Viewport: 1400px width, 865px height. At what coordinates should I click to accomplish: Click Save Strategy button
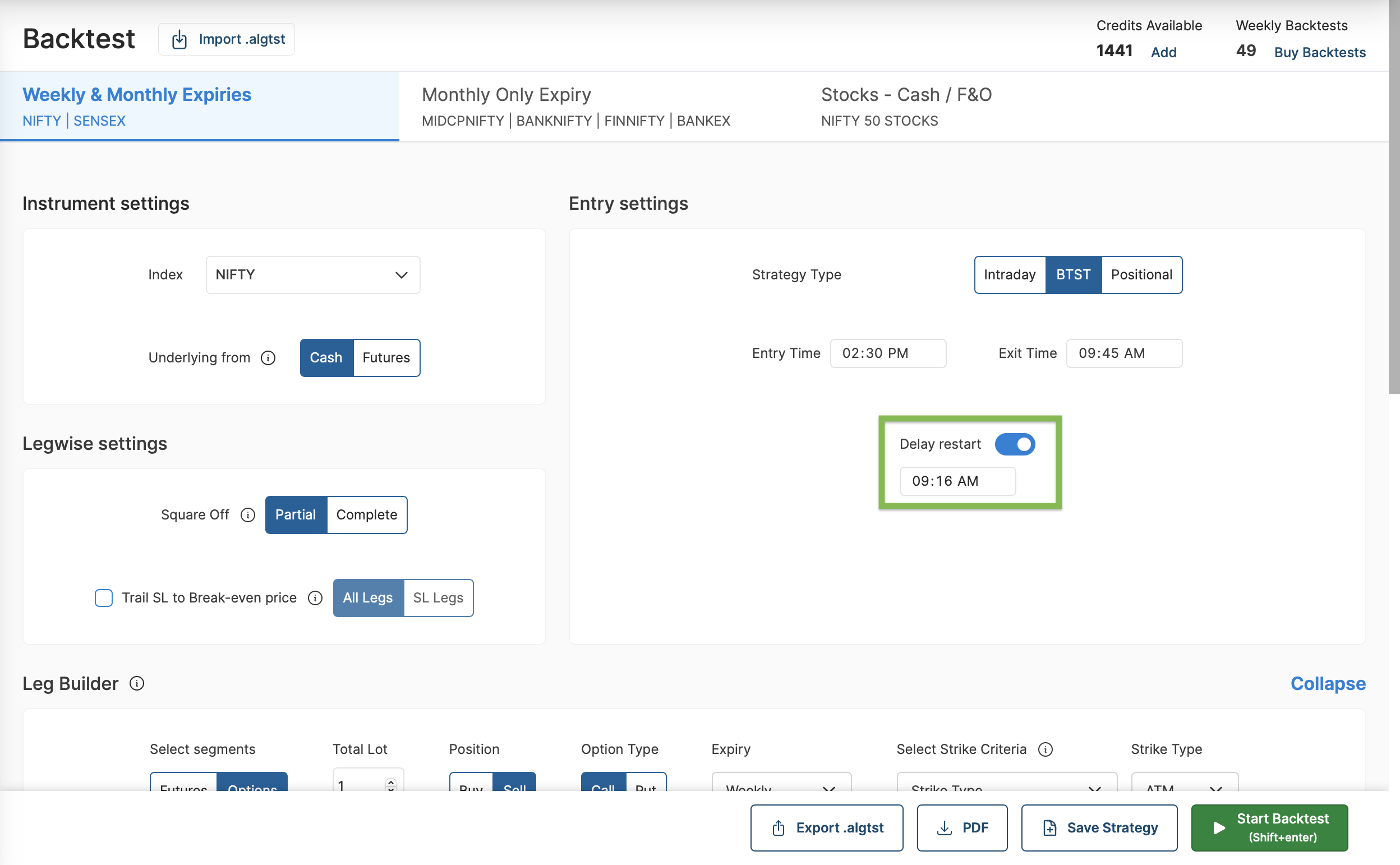pos(1099,828)
